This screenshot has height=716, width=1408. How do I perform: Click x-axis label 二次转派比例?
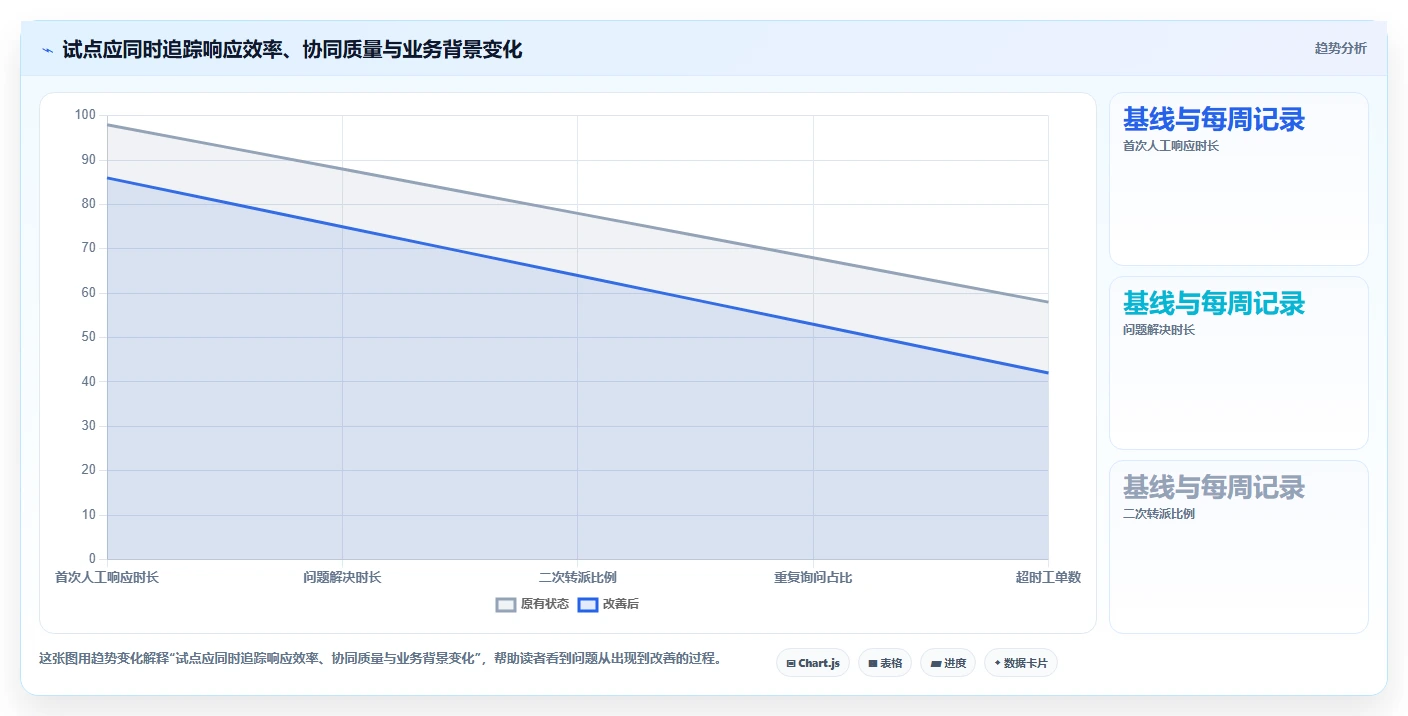pos(577,577)
